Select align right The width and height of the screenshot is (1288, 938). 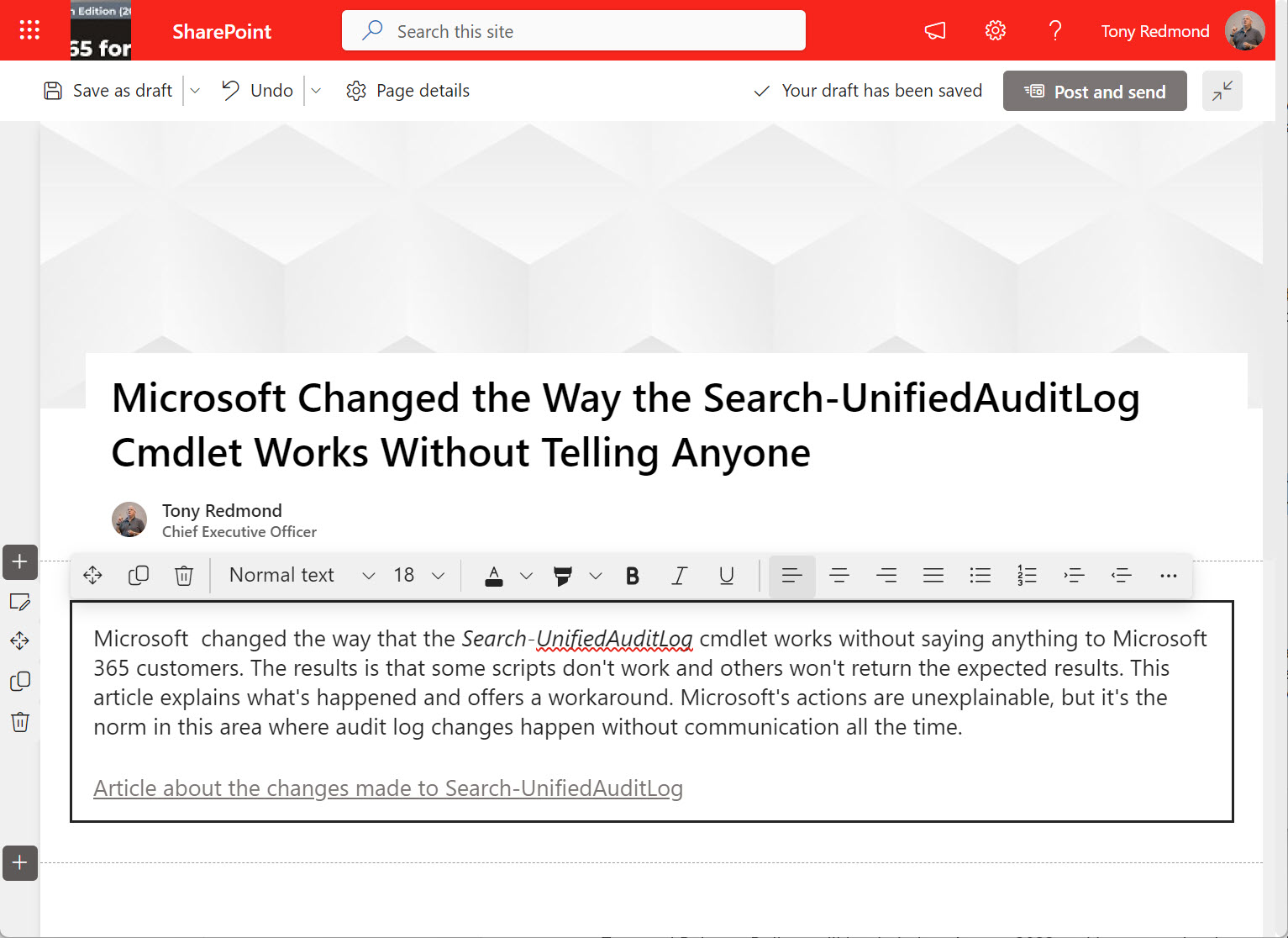pos(886,576)
